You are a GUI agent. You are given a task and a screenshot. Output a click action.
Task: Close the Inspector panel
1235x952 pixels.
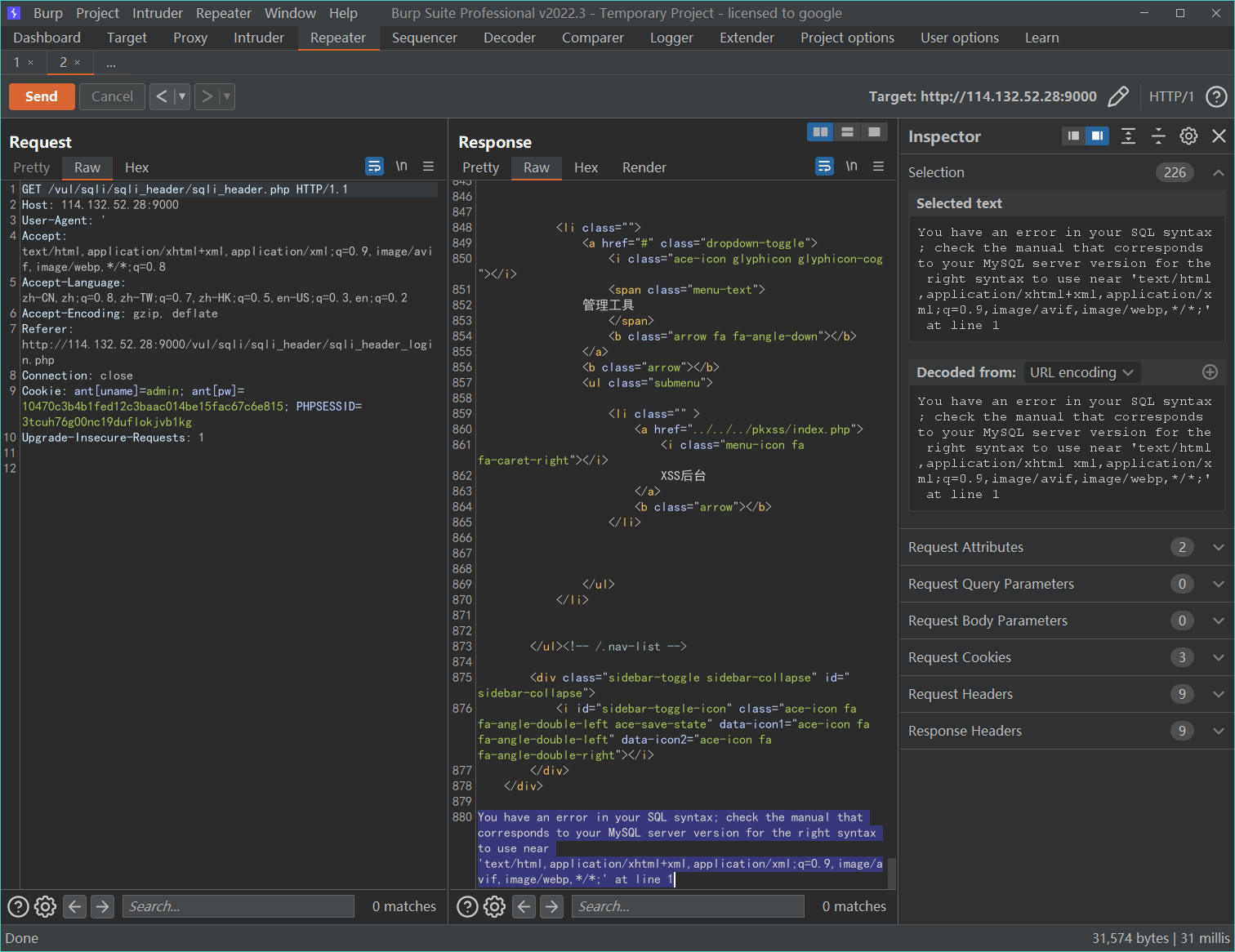point(1219,136)
